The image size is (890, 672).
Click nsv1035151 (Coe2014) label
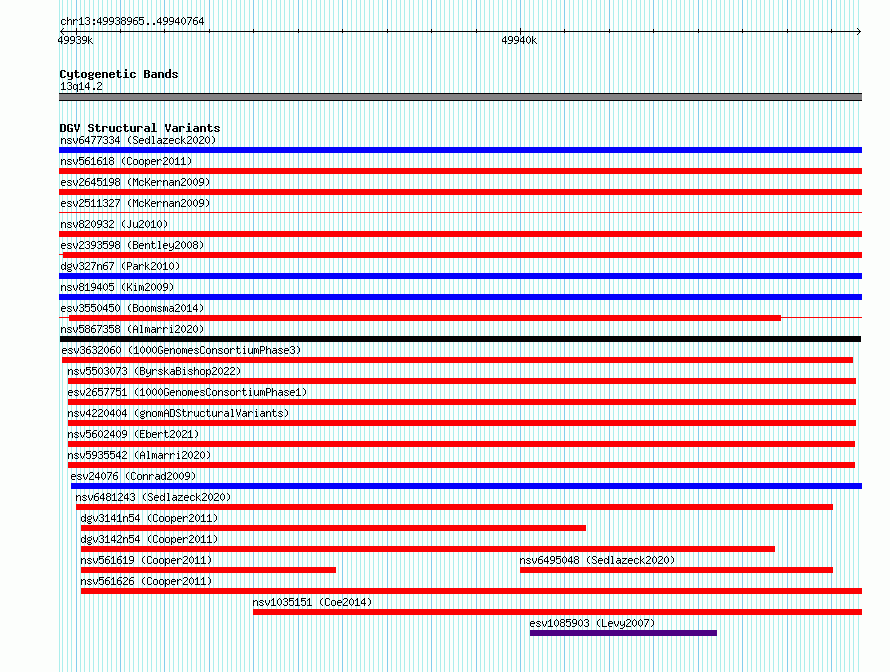[x=312, y=602]
